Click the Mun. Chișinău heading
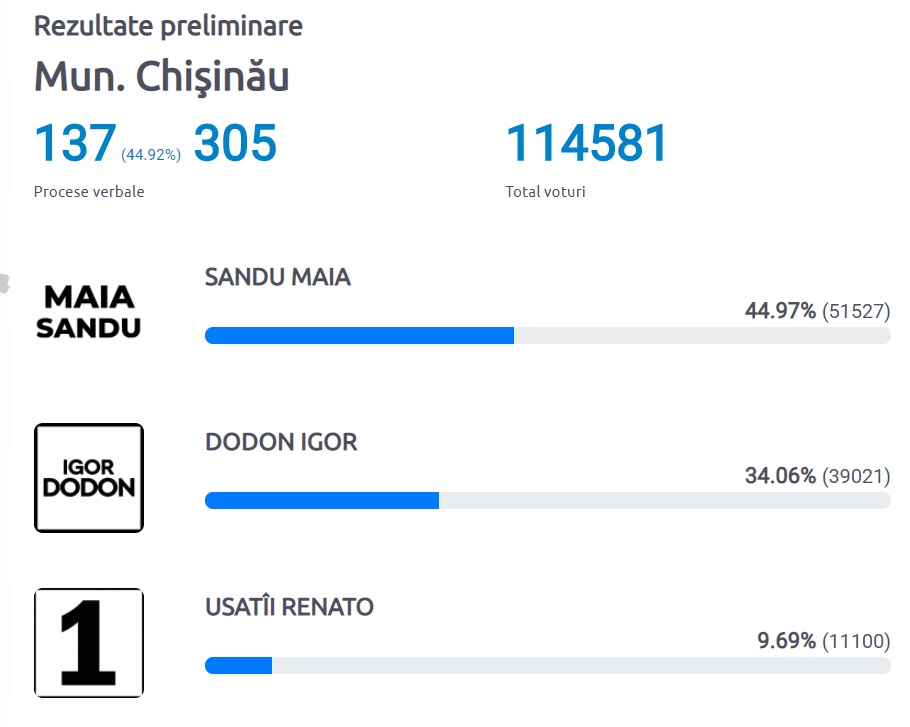Viewport: 910px width, 727px height. pos(161,77)
